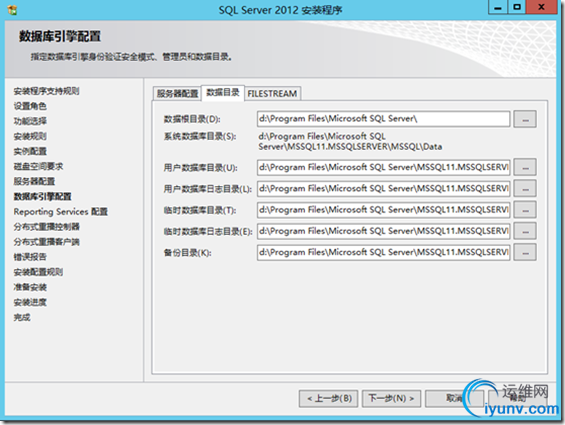The image size is (565, 425).
Task: Browse for the 备份目录(K) folder
Action: tap(525, 252)
